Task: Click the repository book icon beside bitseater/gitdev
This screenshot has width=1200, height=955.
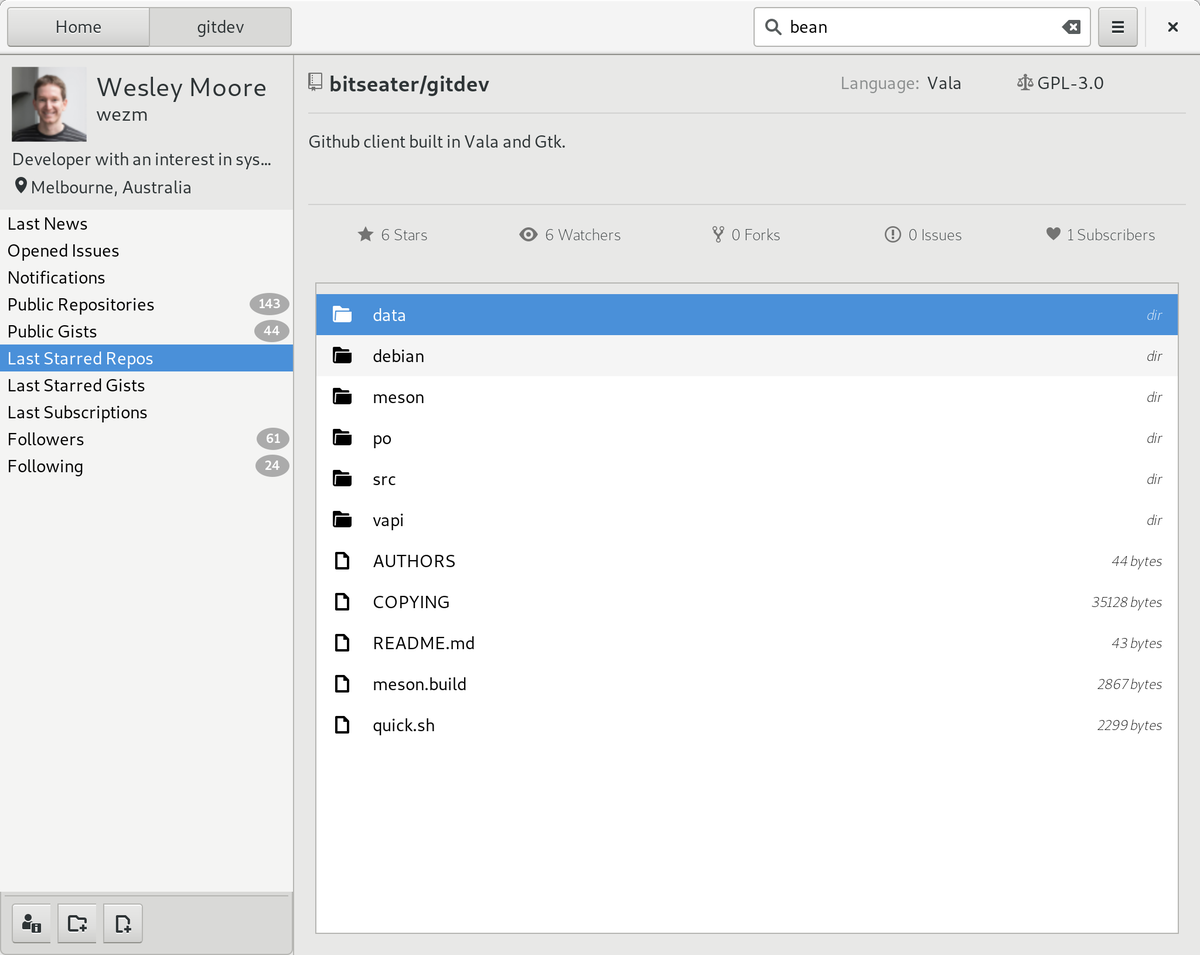Action: pyautogui.click(x=316, y=83)
